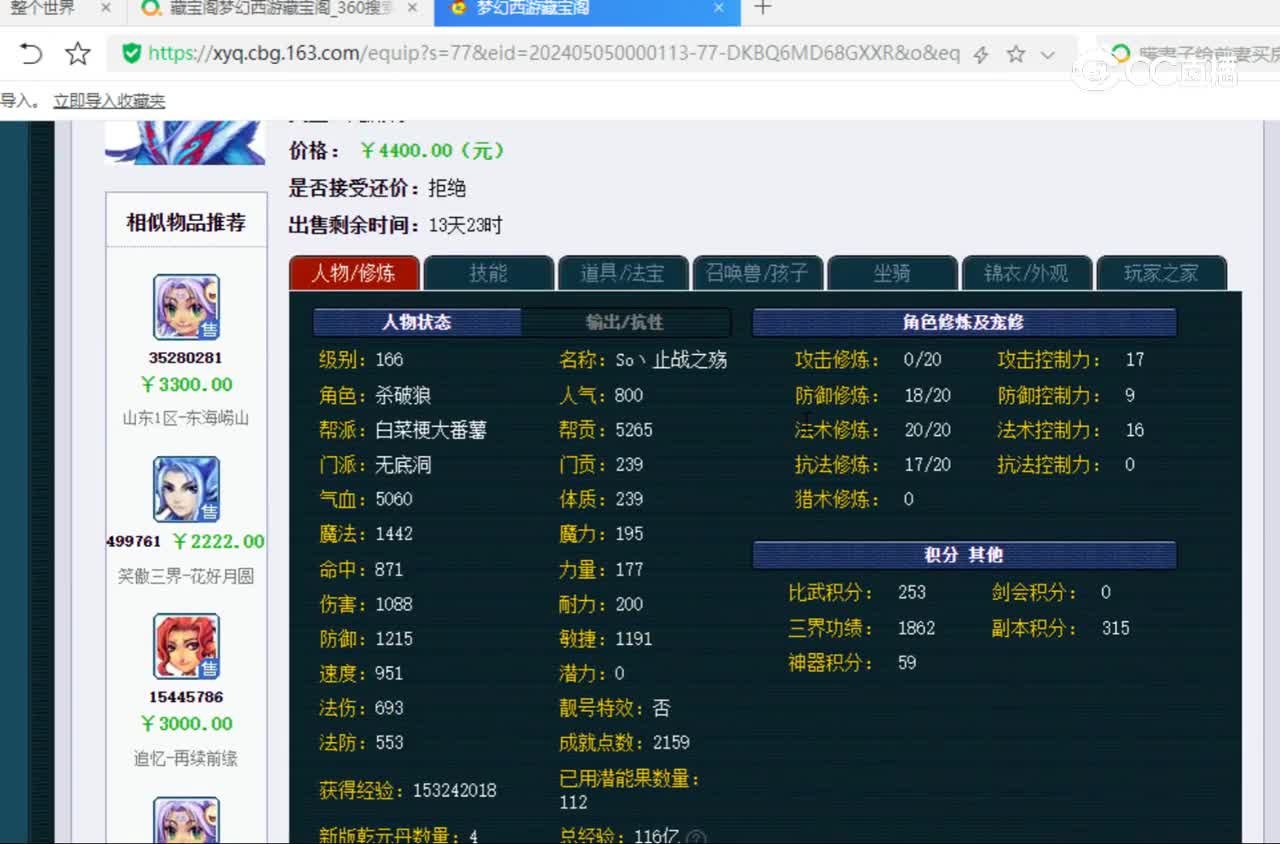The height and width of the screenshot is (844, 1280).
Task: Click the character portrait thumbnail at top
Action: [185, 142]
